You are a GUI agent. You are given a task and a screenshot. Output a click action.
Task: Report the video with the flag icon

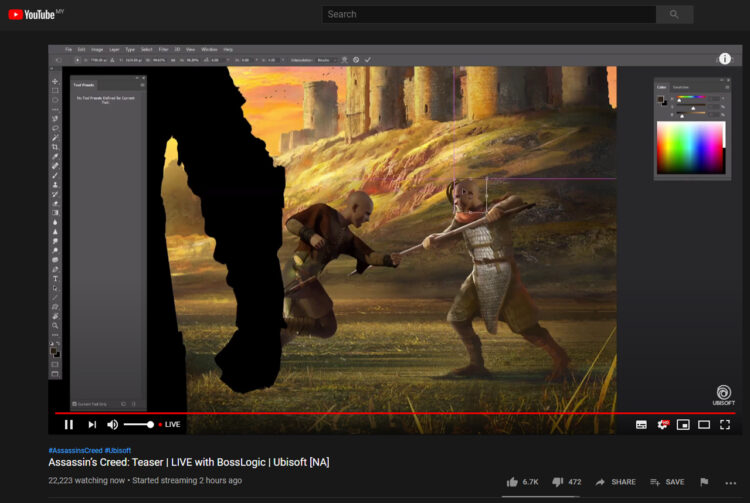coord(704,482)
